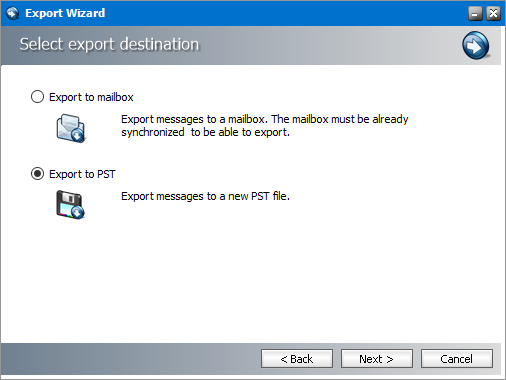Click the mailbox synchronization description text
Screen dimensions: 506x380
(x=264, y=126)
